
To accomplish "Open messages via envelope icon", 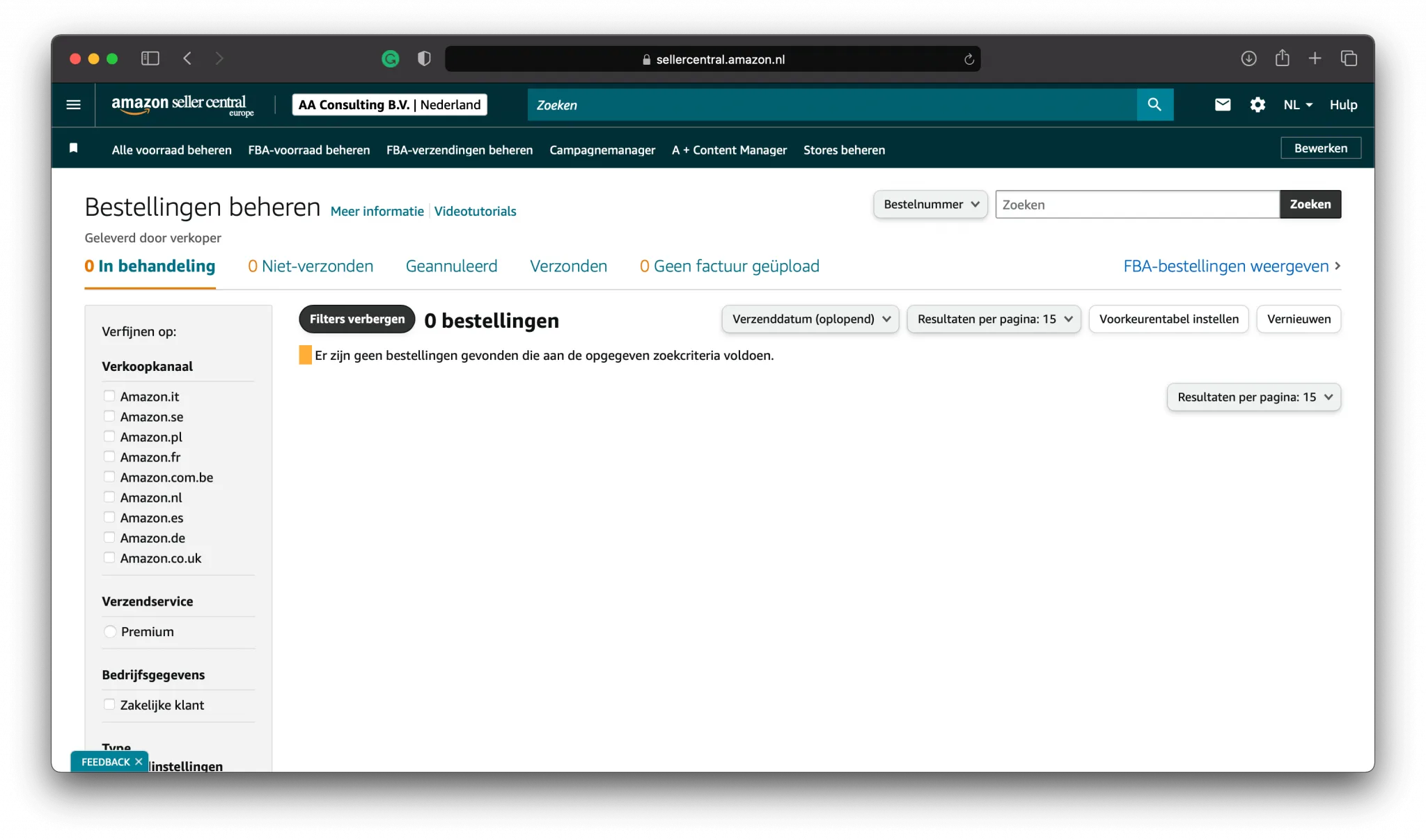I will click(x=1222, y=104).
